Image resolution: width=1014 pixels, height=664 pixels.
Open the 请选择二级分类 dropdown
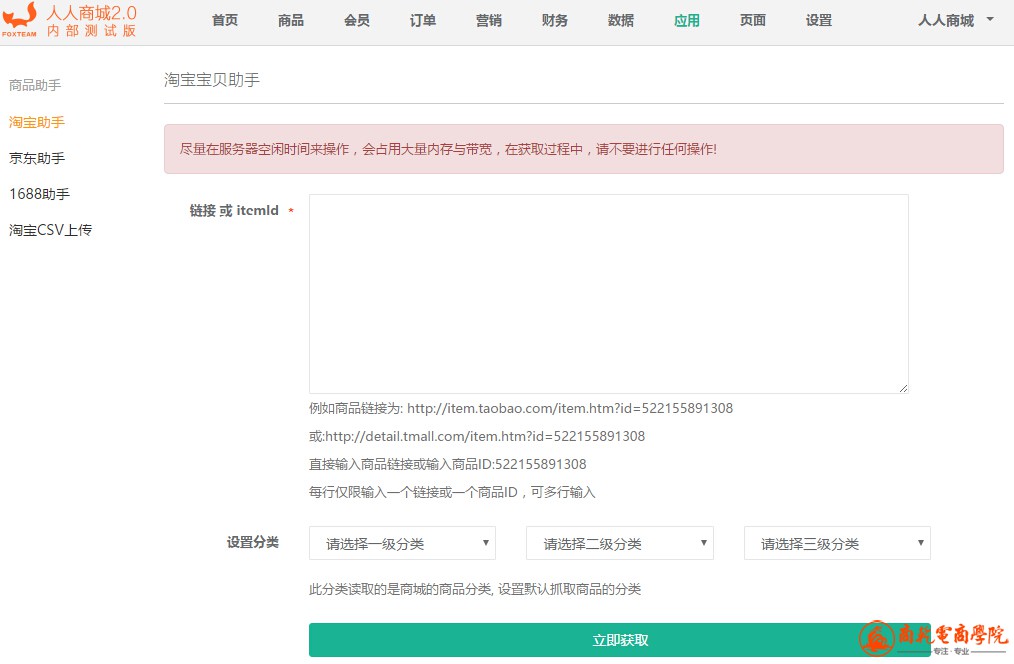point(620,543)
